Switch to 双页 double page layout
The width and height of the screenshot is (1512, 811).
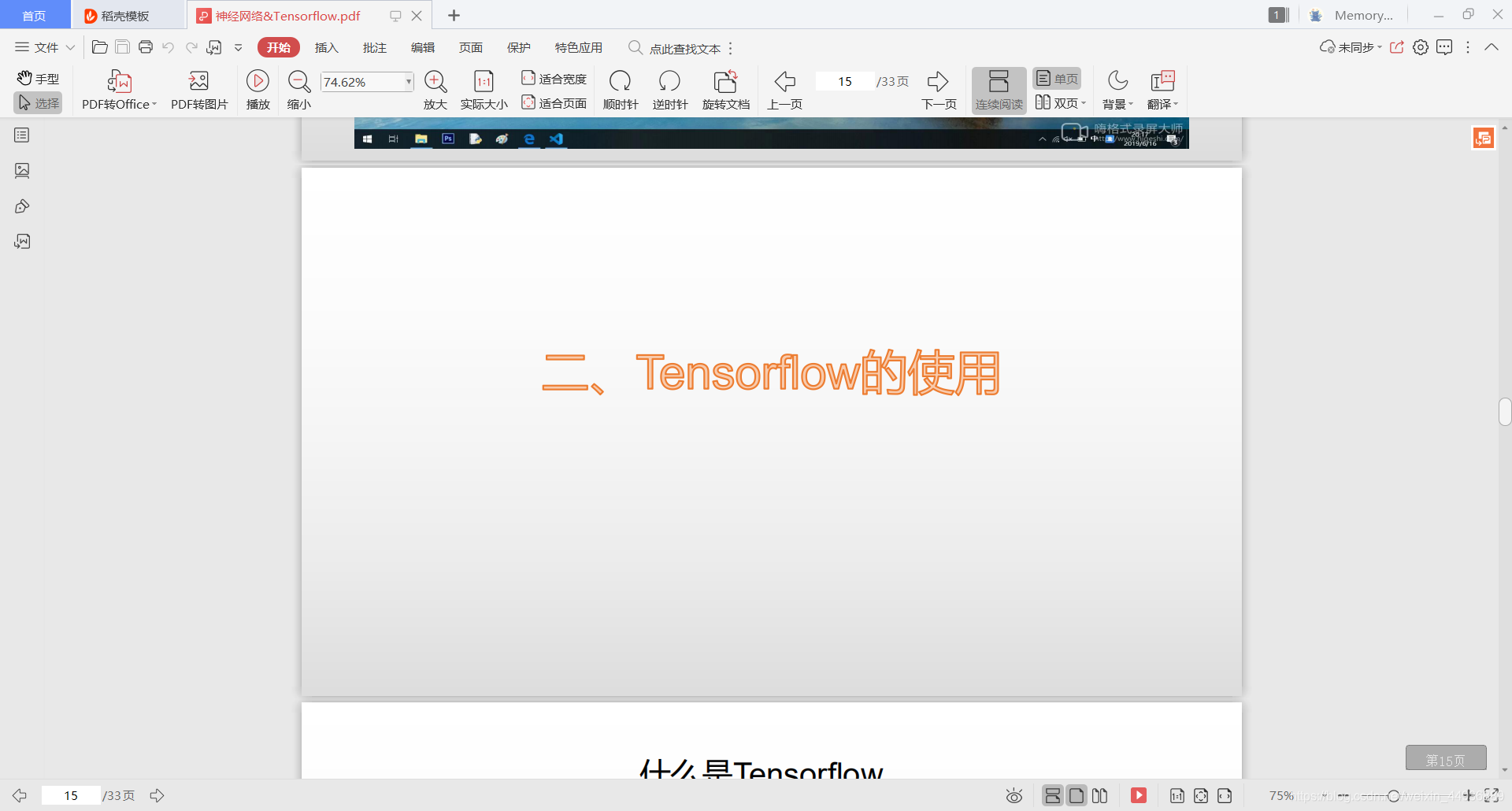pyautogui.click(x=1060, y=103)
